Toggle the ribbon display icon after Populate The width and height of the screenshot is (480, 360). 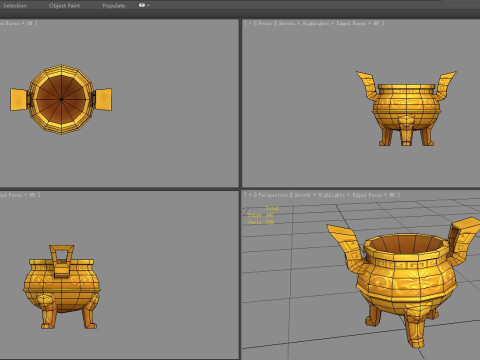click(142, 5)
